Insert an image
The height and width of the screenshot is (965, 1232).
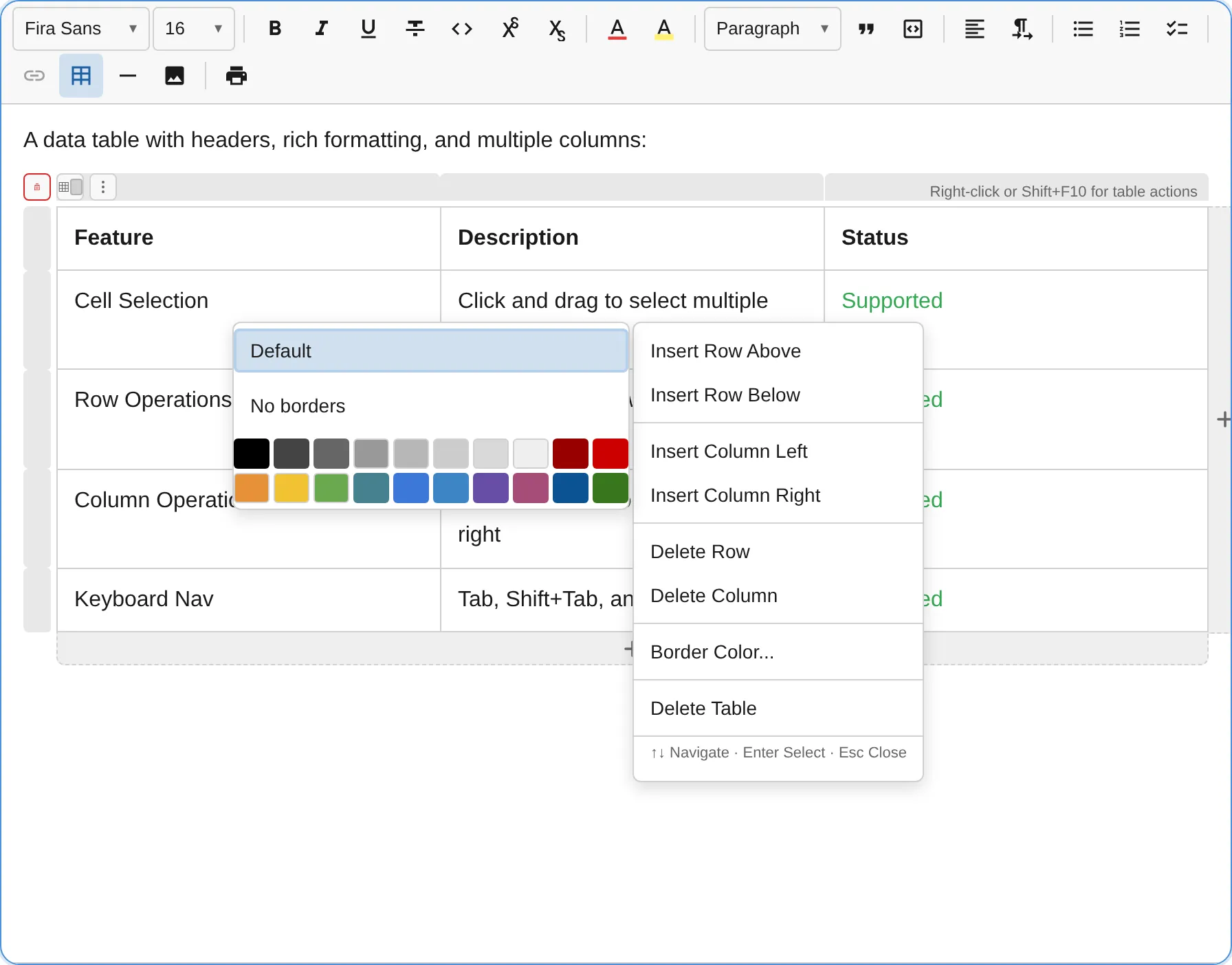point(174,76)
